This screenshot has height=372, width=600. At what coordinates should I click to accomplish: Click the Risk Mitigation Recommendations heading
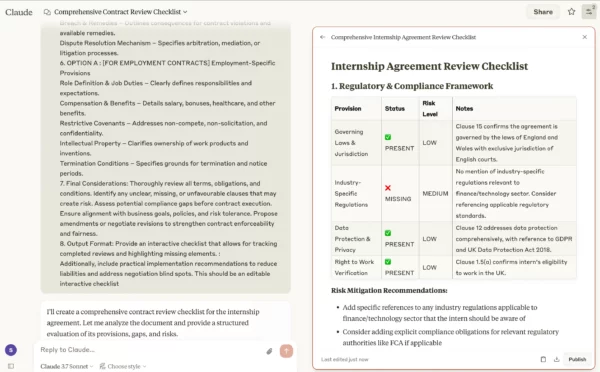[389, 290]
